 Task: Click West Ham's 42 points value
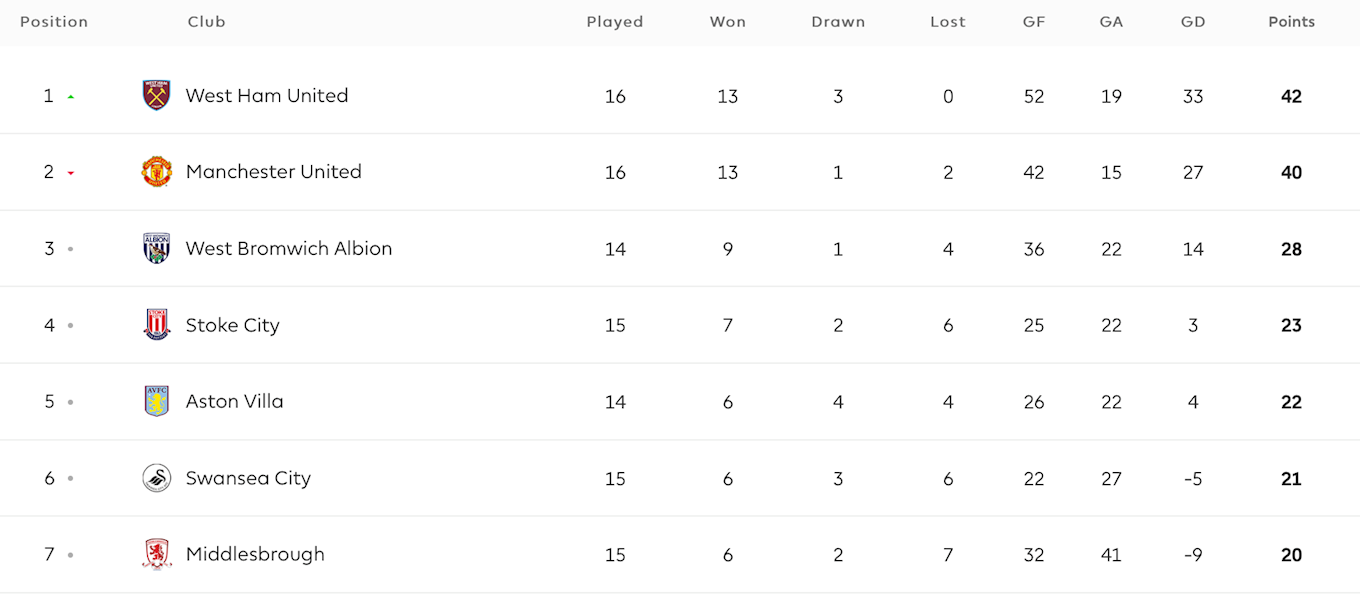[1291, 97]
